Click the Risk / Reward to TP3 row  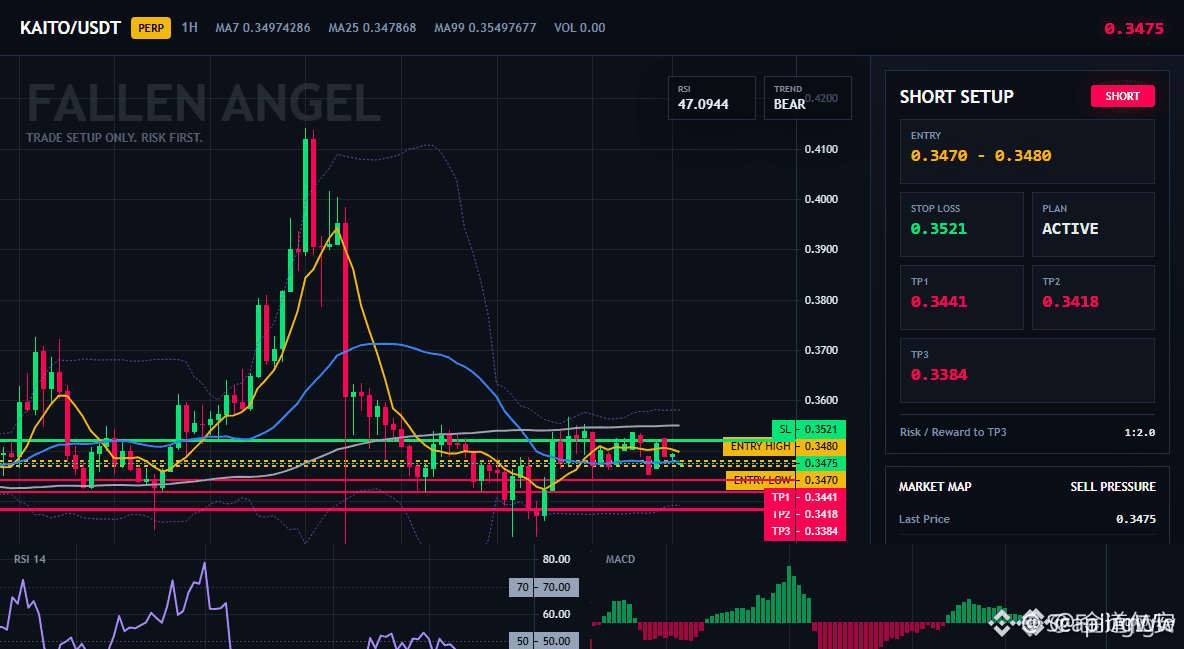click(1027, 432)
